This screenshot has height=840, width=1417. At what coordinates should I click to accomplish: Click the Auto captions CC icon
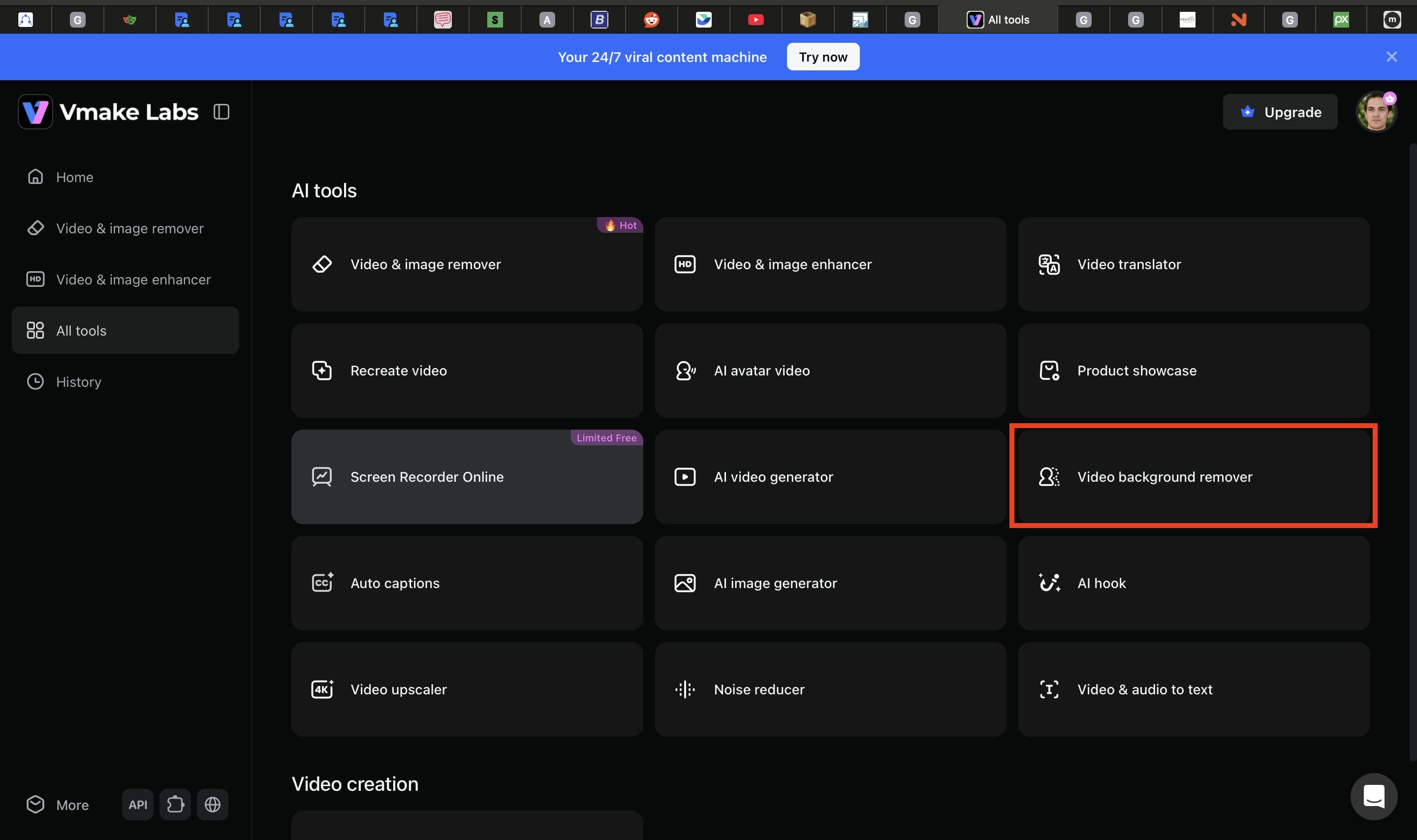point(322,583)
